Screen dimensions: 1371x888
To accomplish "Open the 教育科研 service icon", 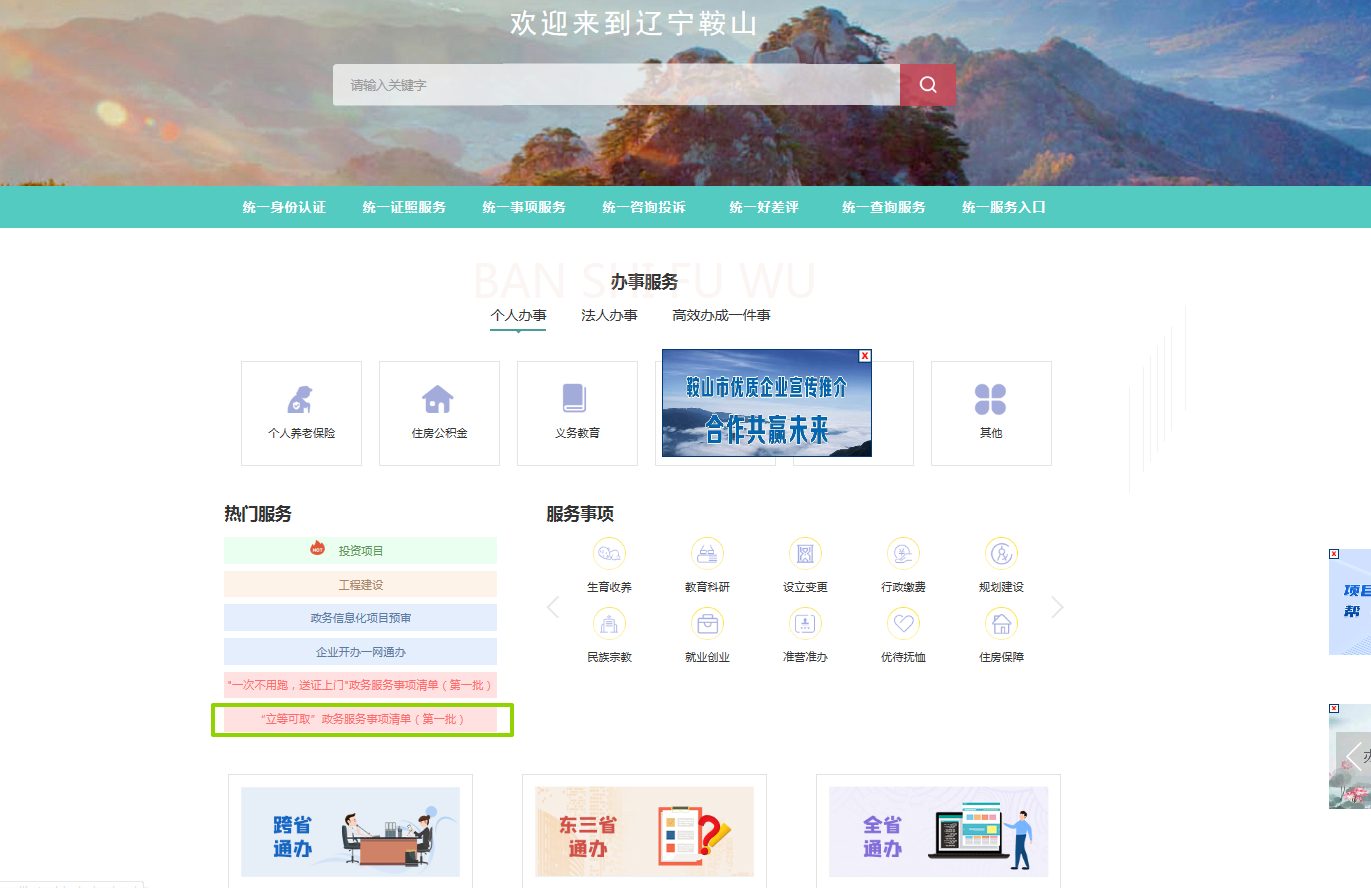I will click(707, 554).
